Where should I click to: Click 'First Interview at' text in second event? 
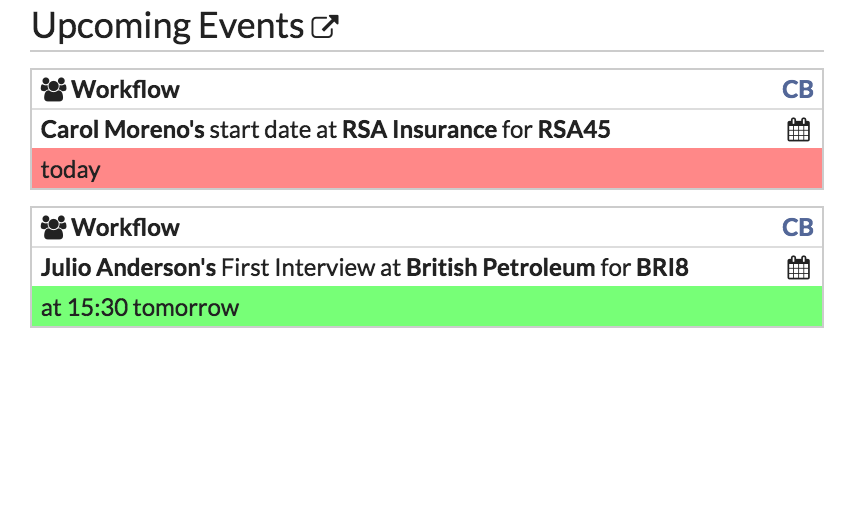coord(311,268)
